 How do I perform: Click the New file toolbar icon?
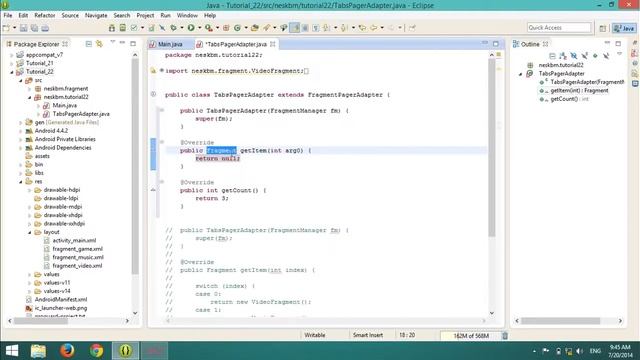[6, 28]
